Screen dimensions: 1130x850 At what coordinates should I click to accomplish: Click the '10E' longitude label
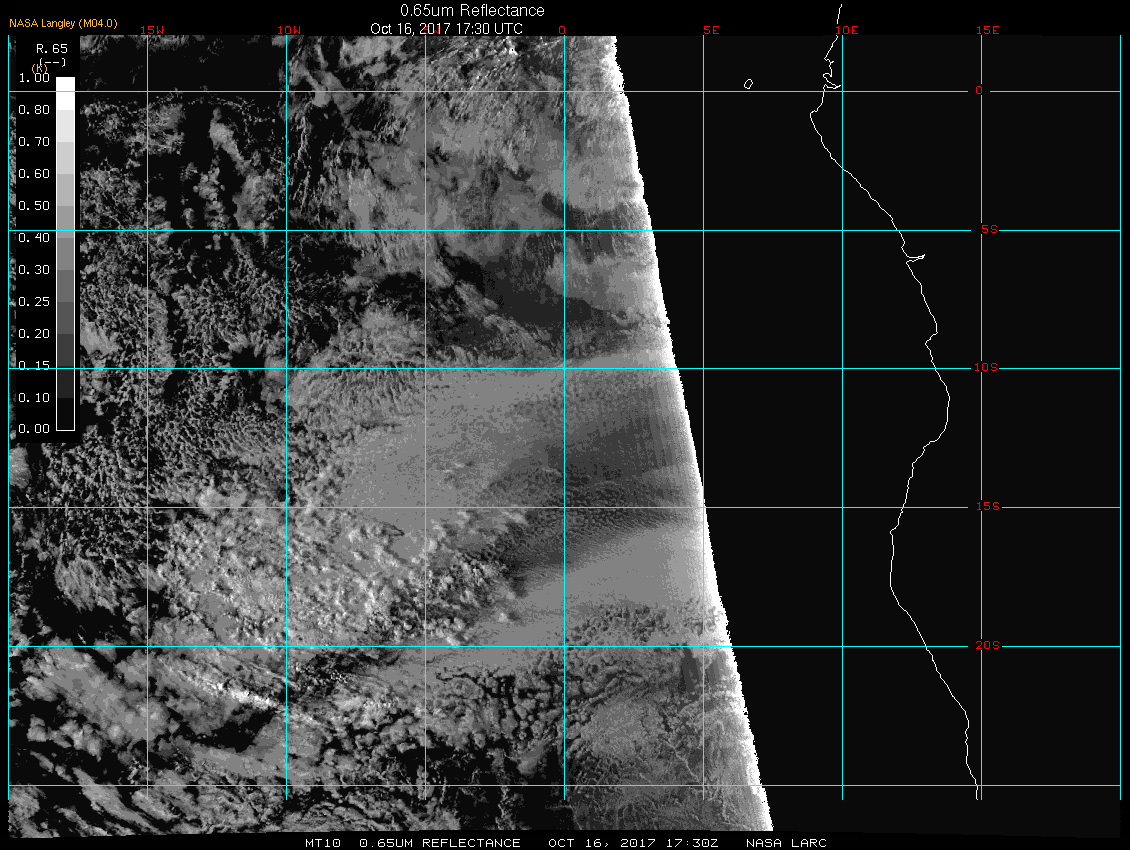pos(847,30)
